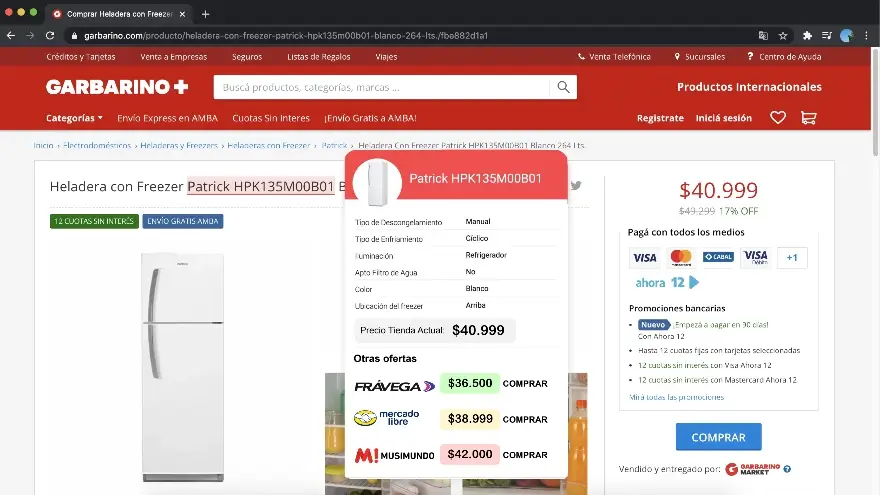
Task: Open Productos Internacionales
Action: coord(749,87)
